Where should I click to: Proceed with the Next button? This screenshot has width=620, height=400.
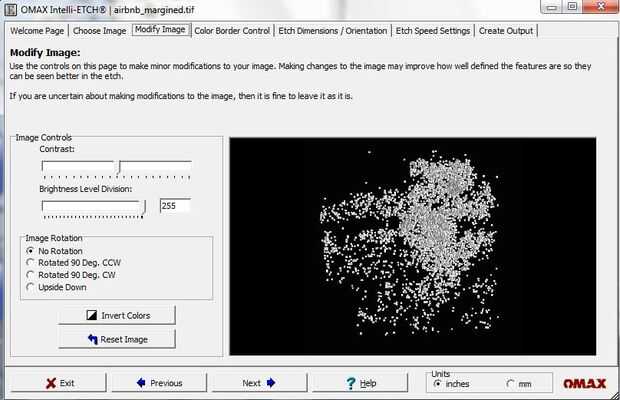tap(259, 383)
